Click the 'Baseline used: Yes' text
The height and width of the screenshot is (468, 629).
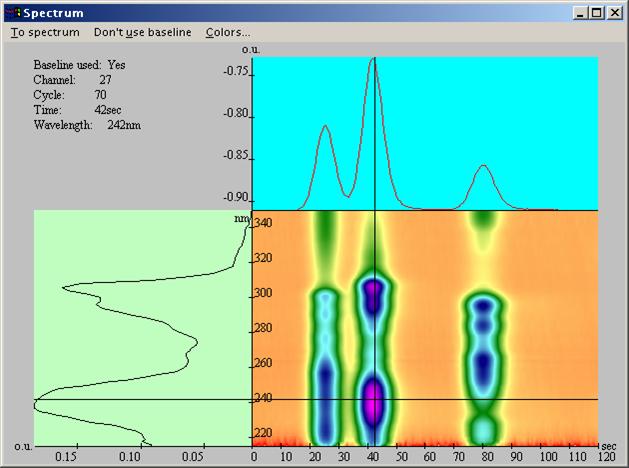[79, 65]
